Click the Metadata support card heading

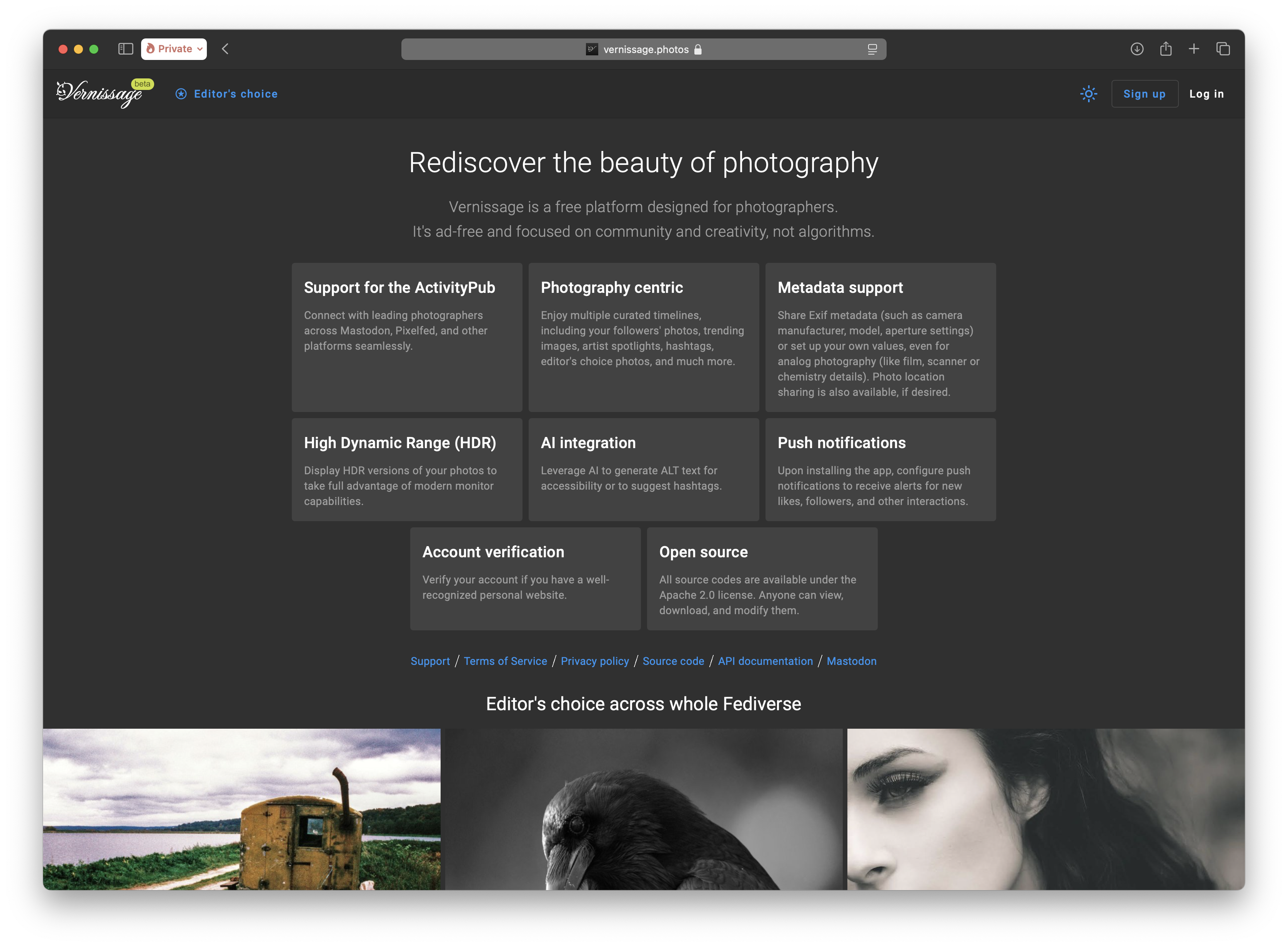point(840,287)
